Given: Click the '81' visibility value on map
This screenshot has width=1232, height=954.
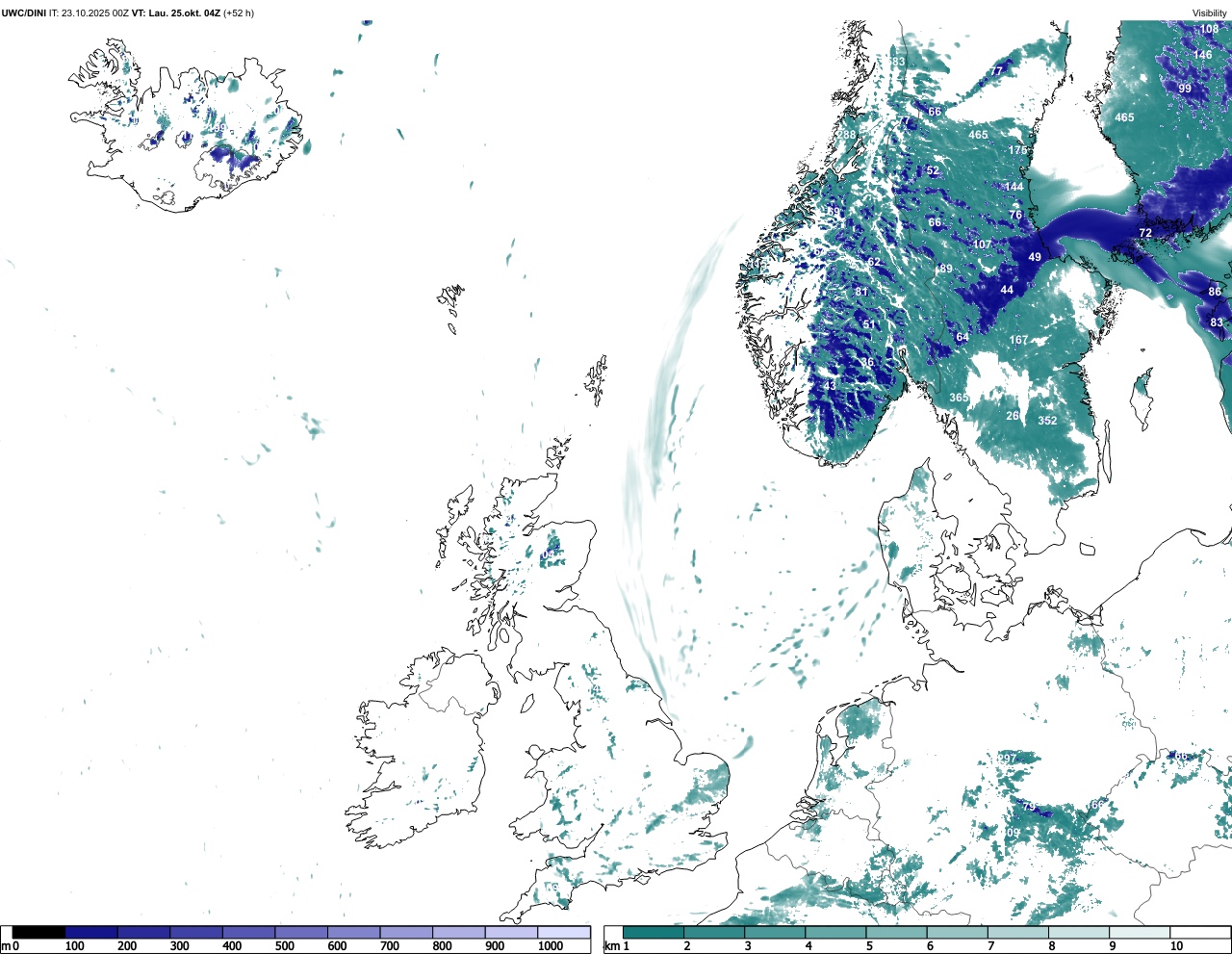Looking at the screenshot, I should click(x=861, y=293).
